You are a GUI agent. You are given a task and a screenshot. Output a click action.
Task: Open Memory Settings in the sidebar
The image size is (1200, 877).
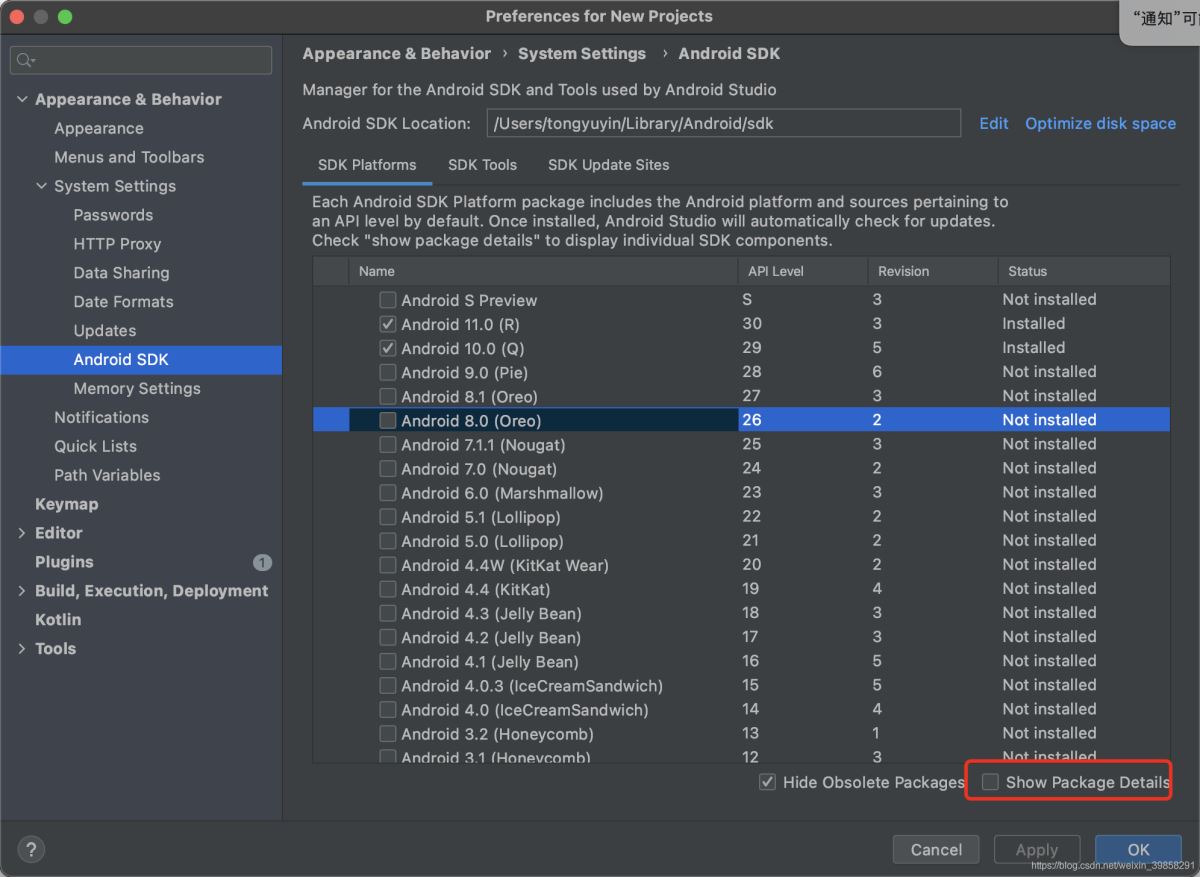click(x=137, y=388)
